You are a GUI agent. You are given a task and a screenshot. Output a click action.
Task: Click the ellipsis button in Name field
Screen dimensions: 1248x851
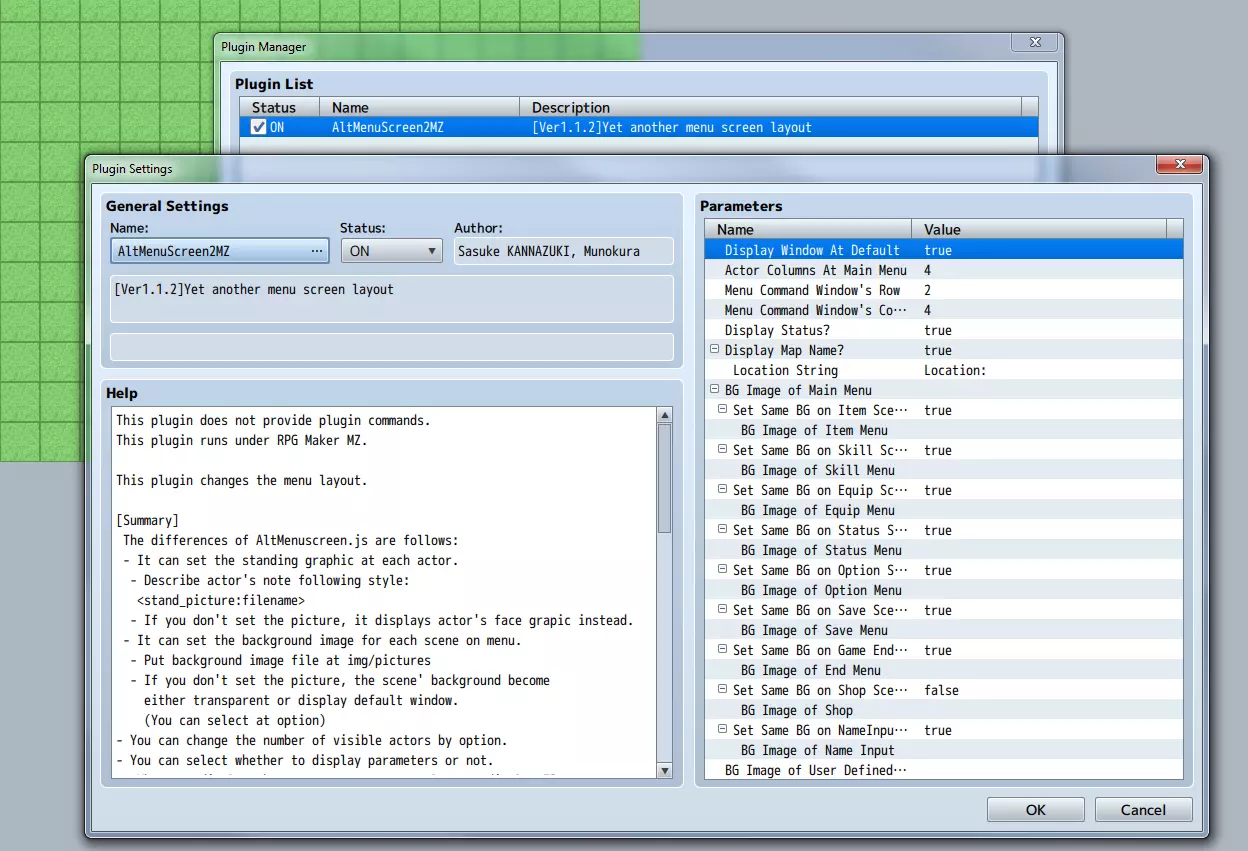click(317, 251)
